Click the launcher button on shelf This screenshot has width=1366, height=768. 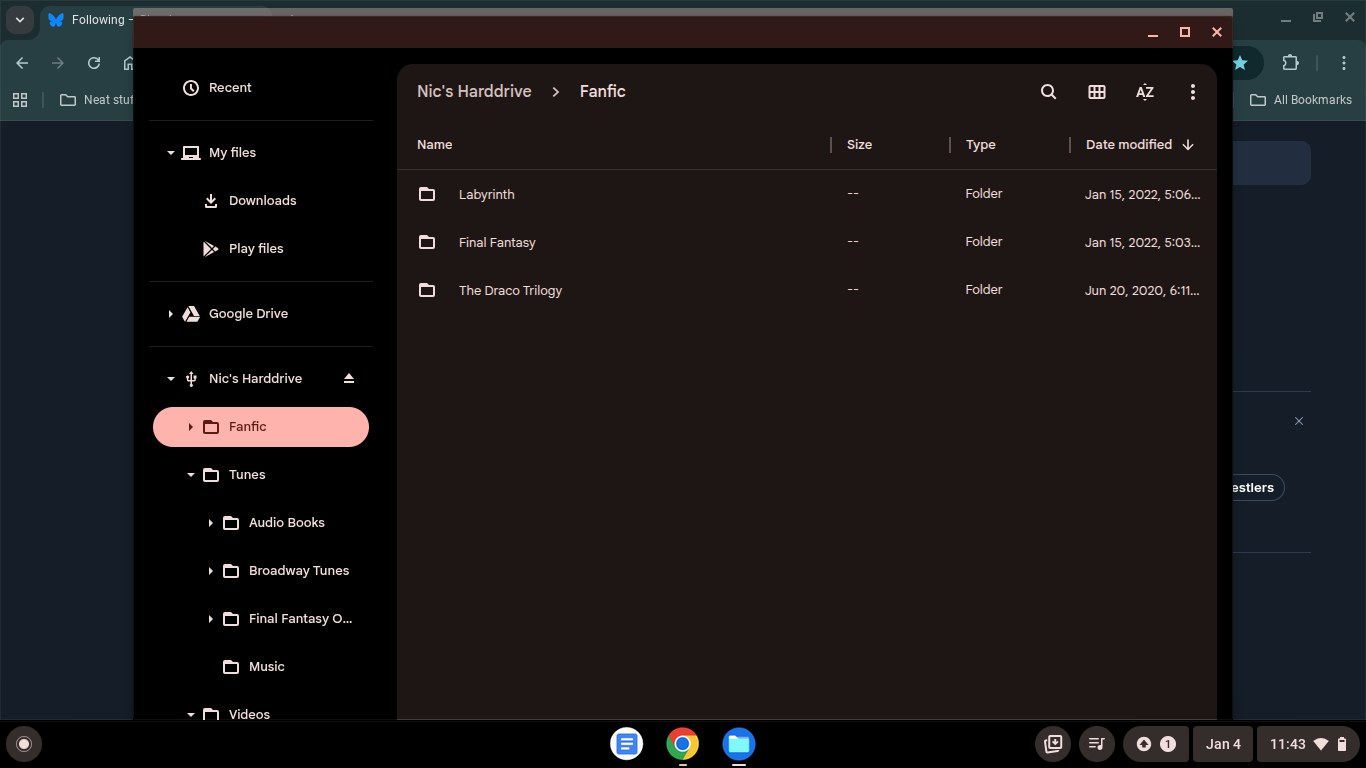[x=24, y=744]
